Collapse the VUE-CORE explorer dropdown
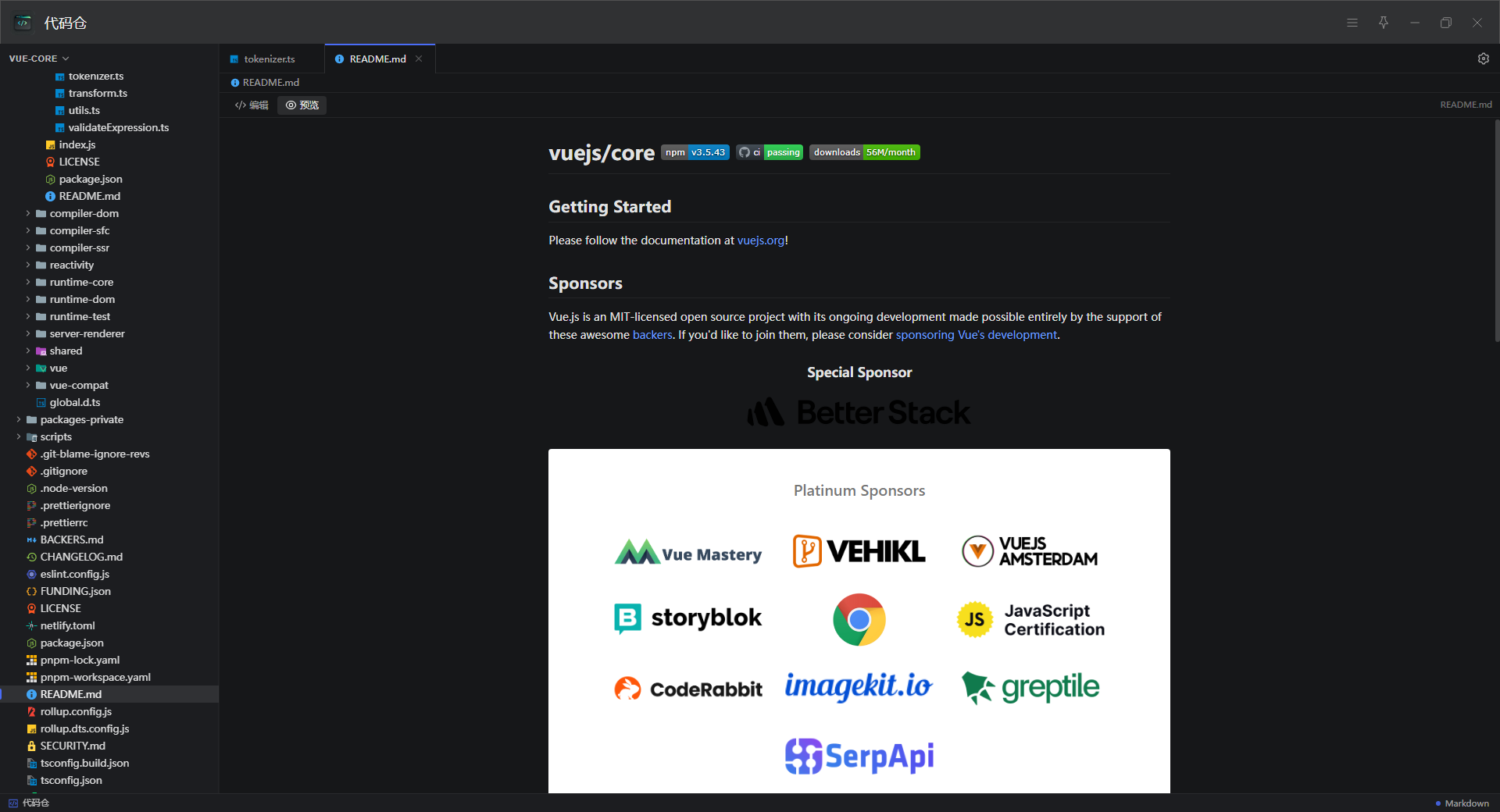This screenshot has width=1500, height=812. [39, 59]
